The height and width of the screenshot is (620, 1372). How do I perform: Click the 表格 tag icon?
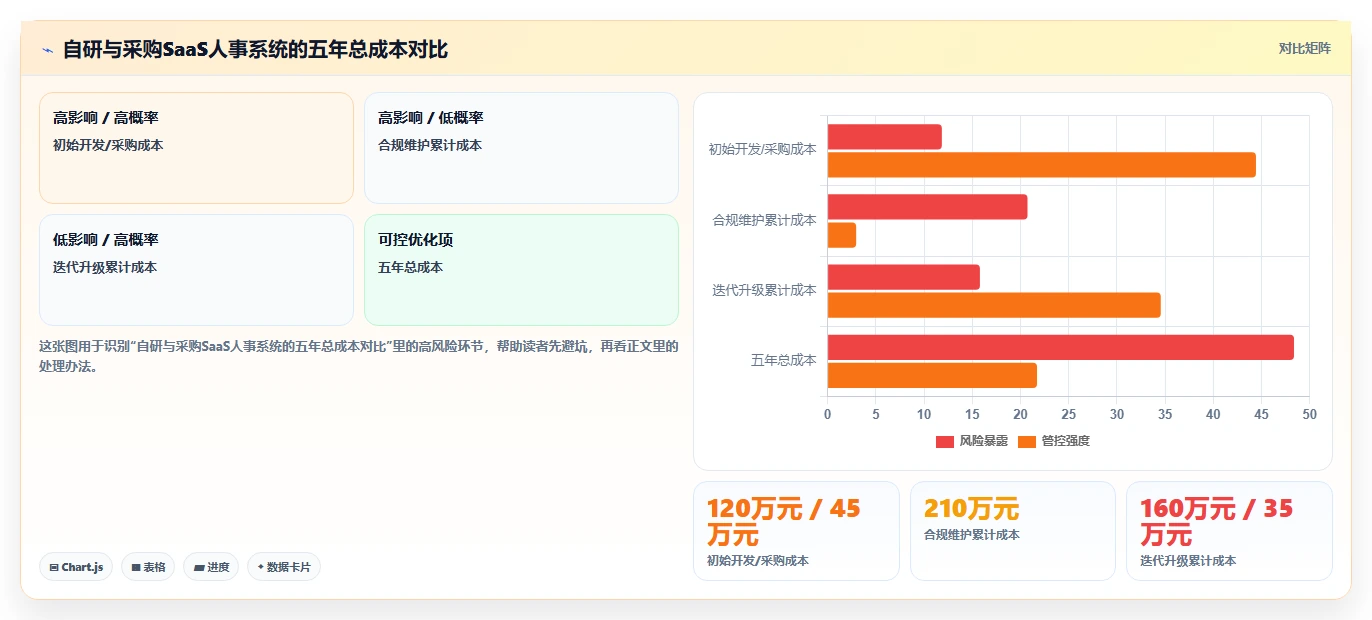(136, 567)
